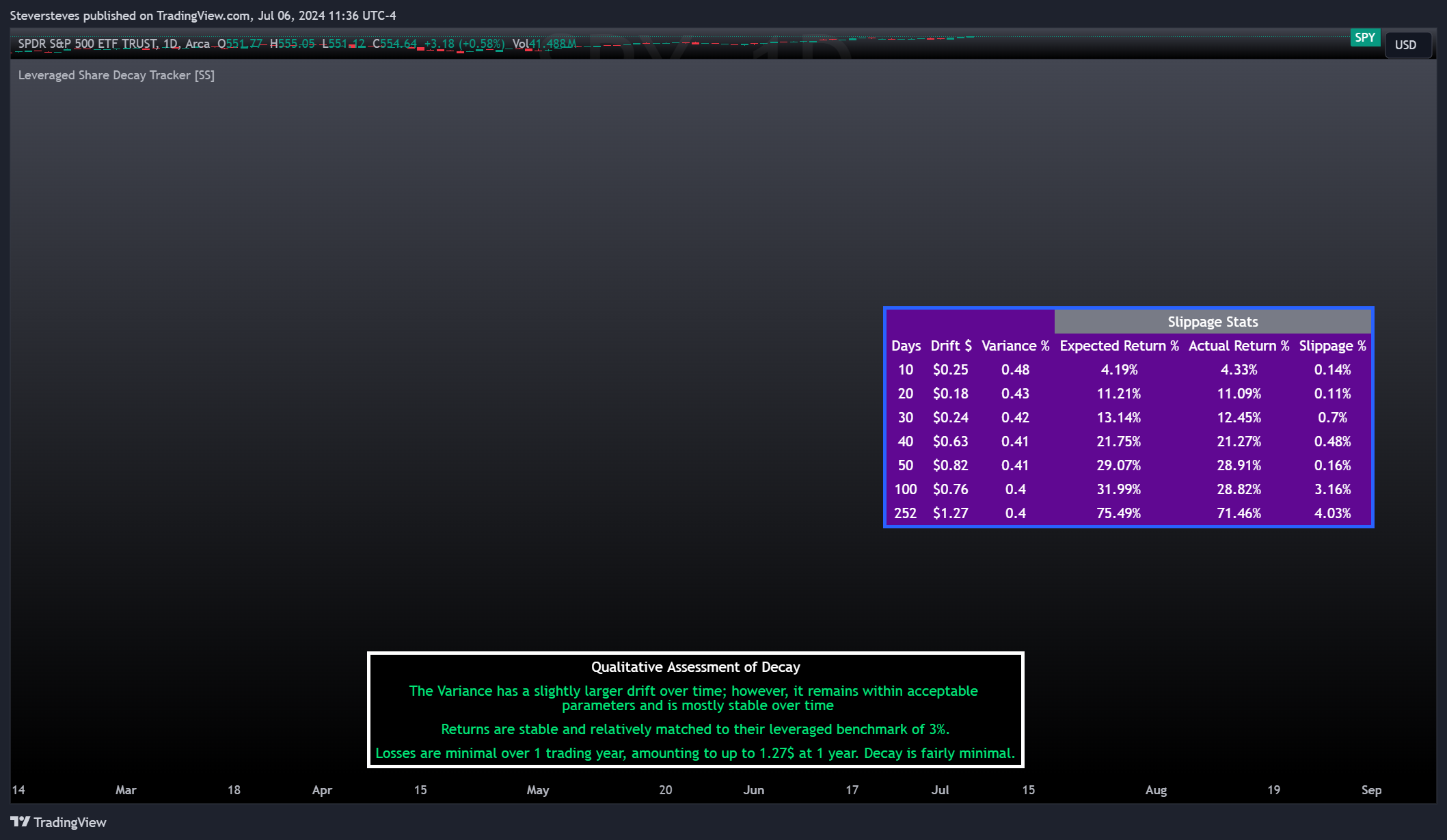1447x840 pixels.
Task: Click the 4.33% actual return cell
Action: coord(1239,370)
